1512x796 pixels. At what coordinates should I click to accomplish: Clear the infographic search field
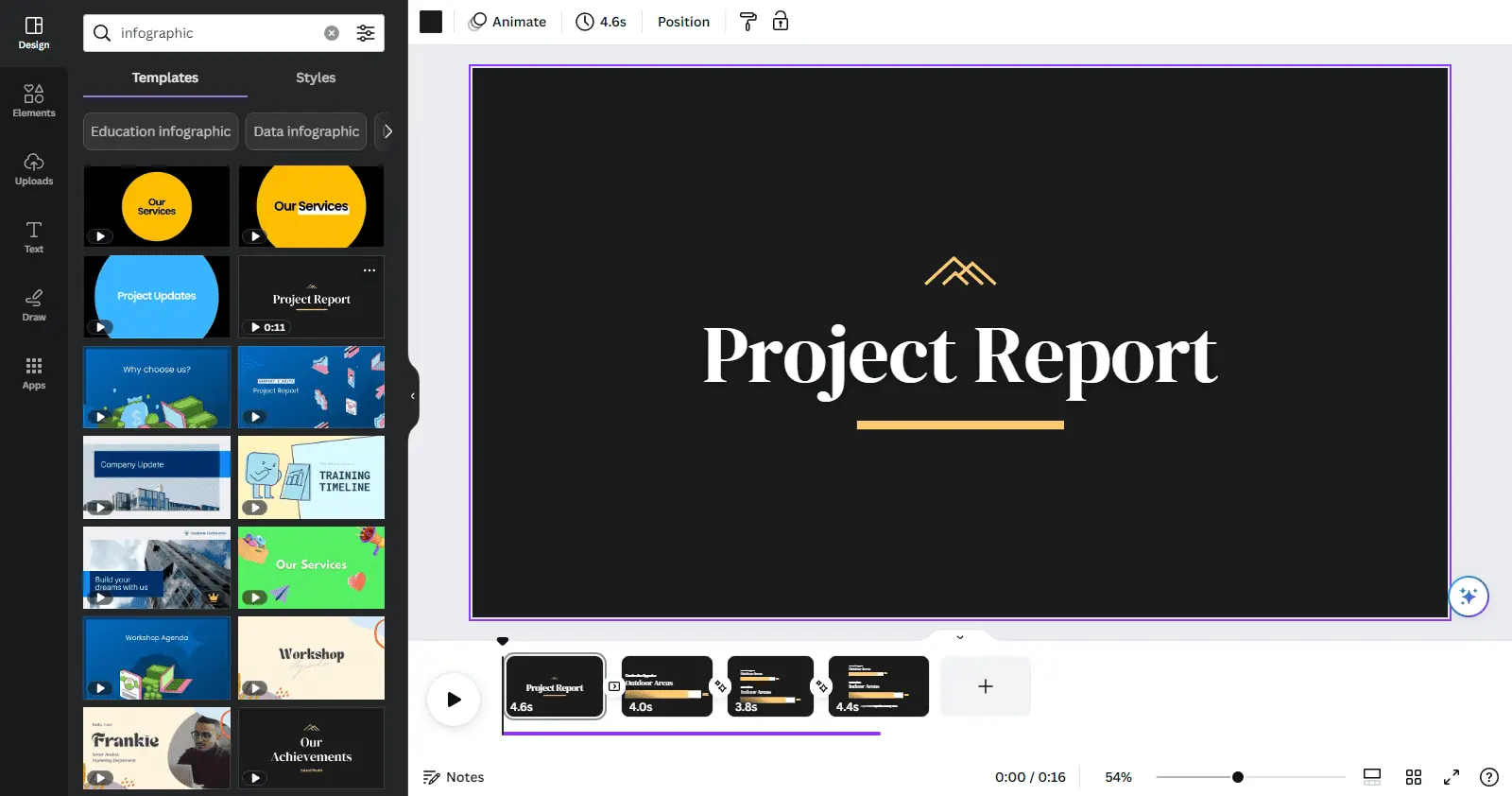332,33
